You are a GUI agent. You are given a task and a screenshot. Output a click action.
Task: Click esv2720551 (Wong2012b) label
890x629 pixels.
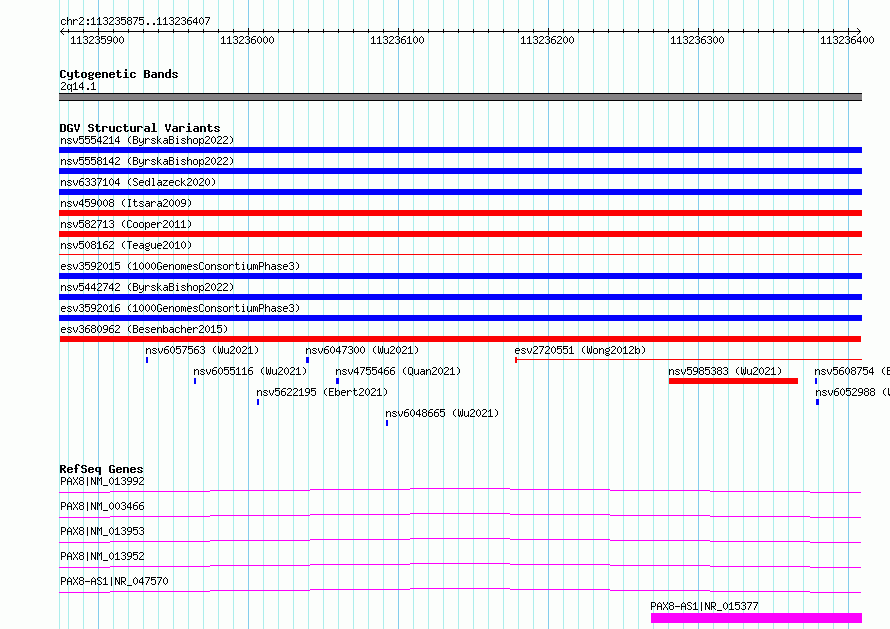click(580, 350)
